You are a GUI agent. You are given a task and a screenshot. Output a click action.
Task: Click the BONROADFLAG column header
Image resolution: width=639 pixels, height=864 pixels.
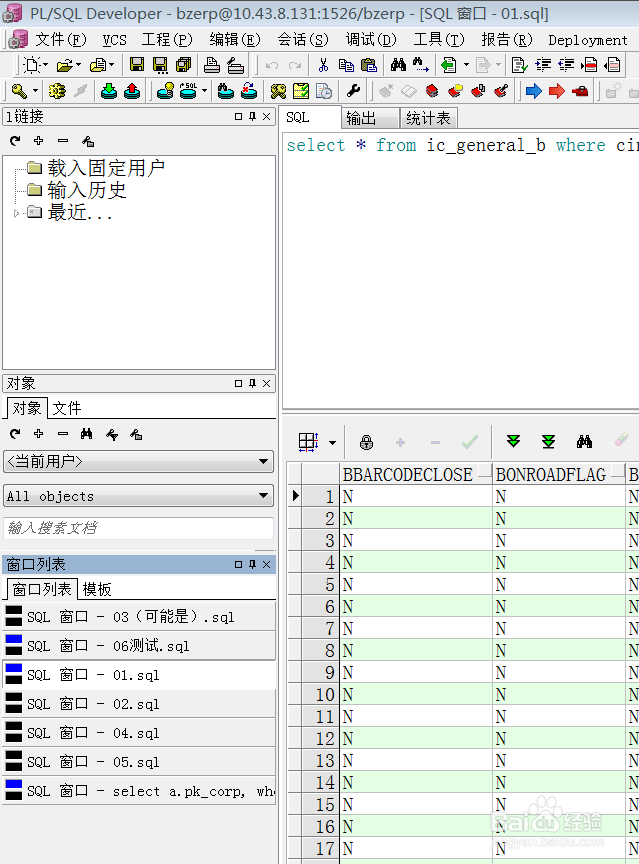[559, 474]
